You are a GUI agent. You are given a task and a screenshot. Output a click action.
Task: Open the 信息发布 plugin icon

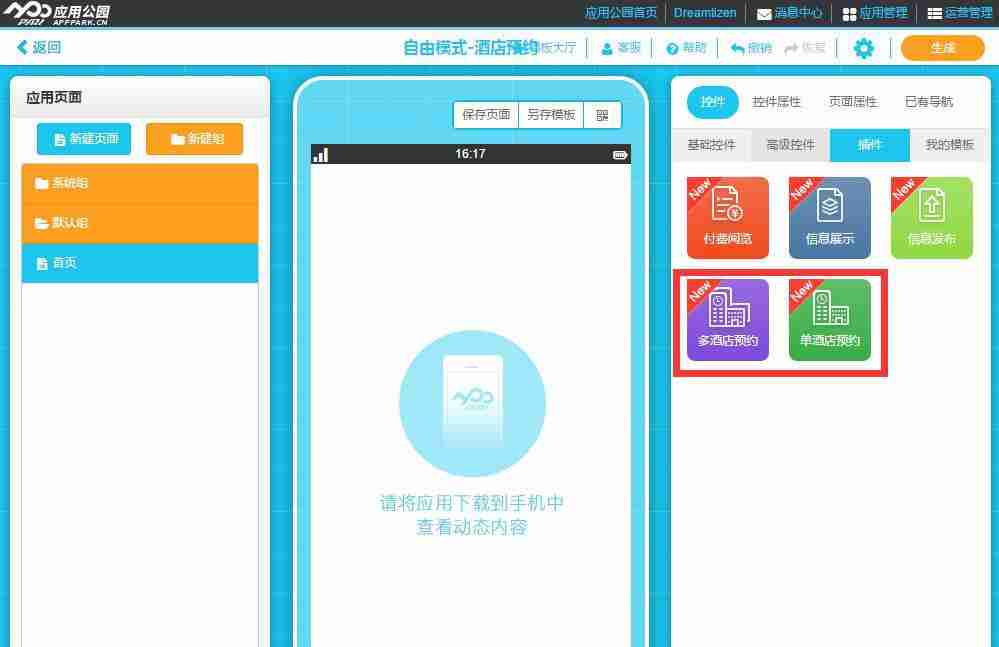click(x=931, y=217)
